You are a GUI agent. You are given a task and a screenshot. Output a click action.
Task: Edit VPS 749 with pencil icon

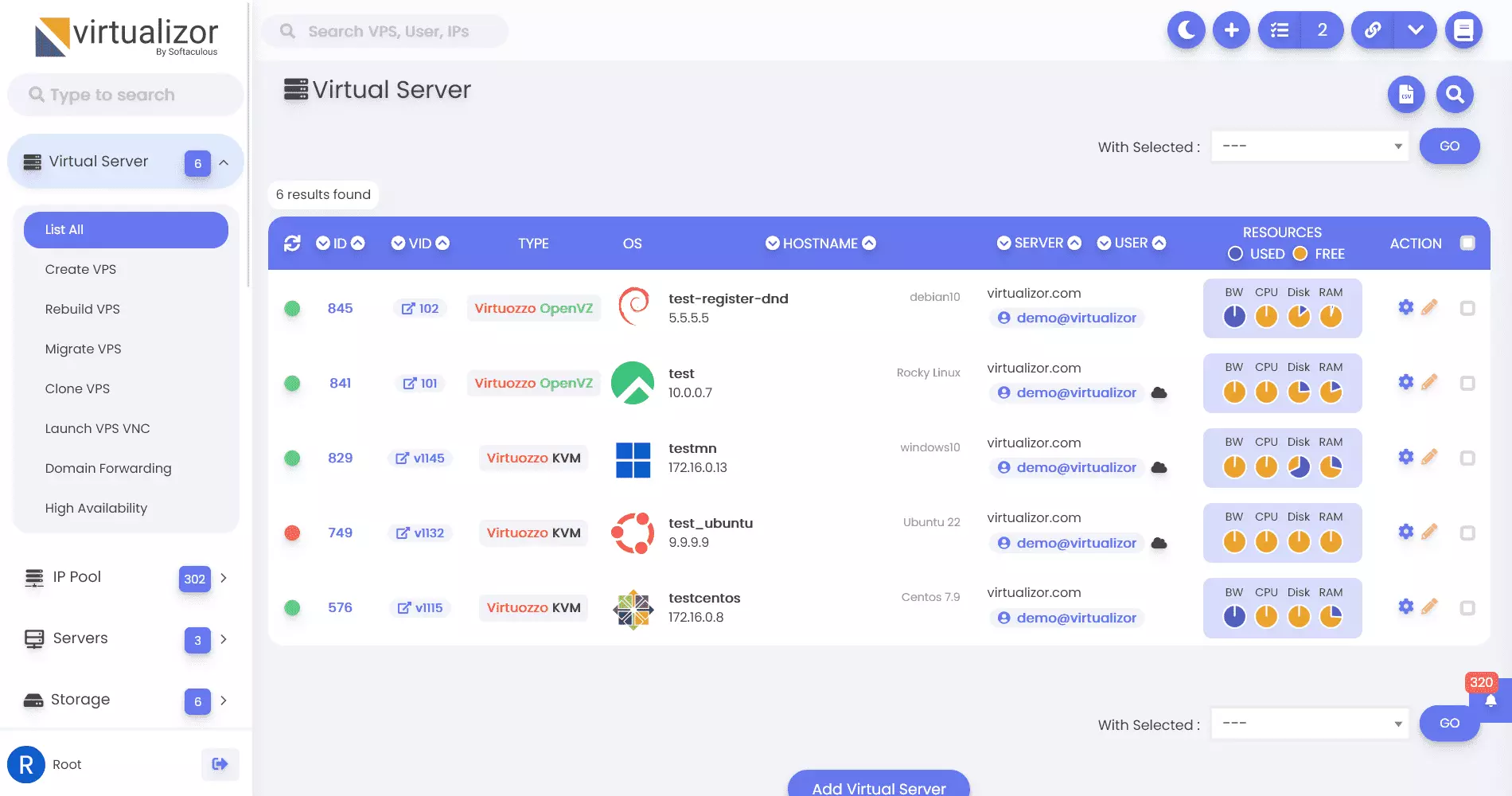click(1429, 532)
